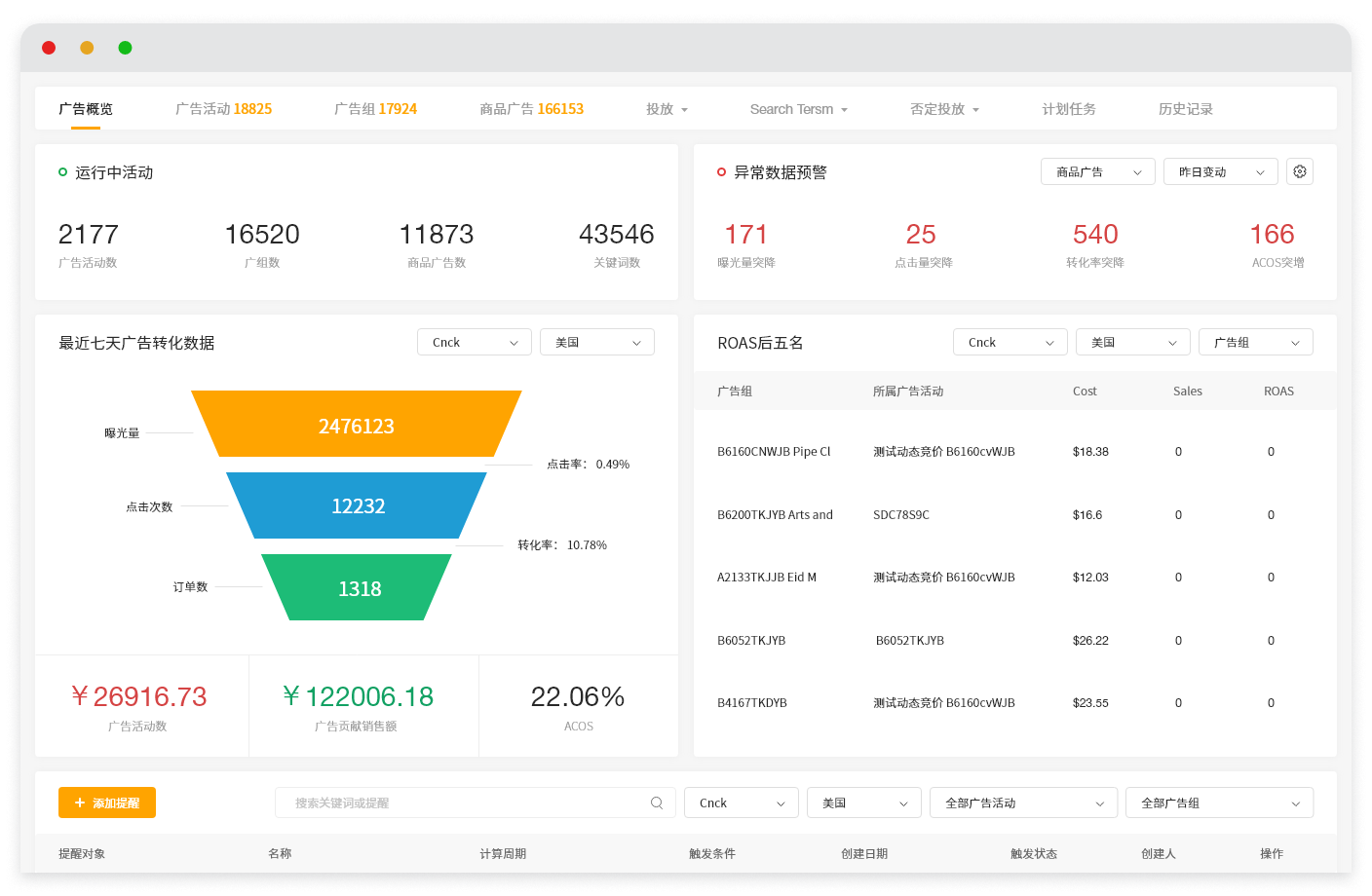Open the 美国 dropdown in funnel panel
1372x896 pixels.
click(x=597, y=342)
